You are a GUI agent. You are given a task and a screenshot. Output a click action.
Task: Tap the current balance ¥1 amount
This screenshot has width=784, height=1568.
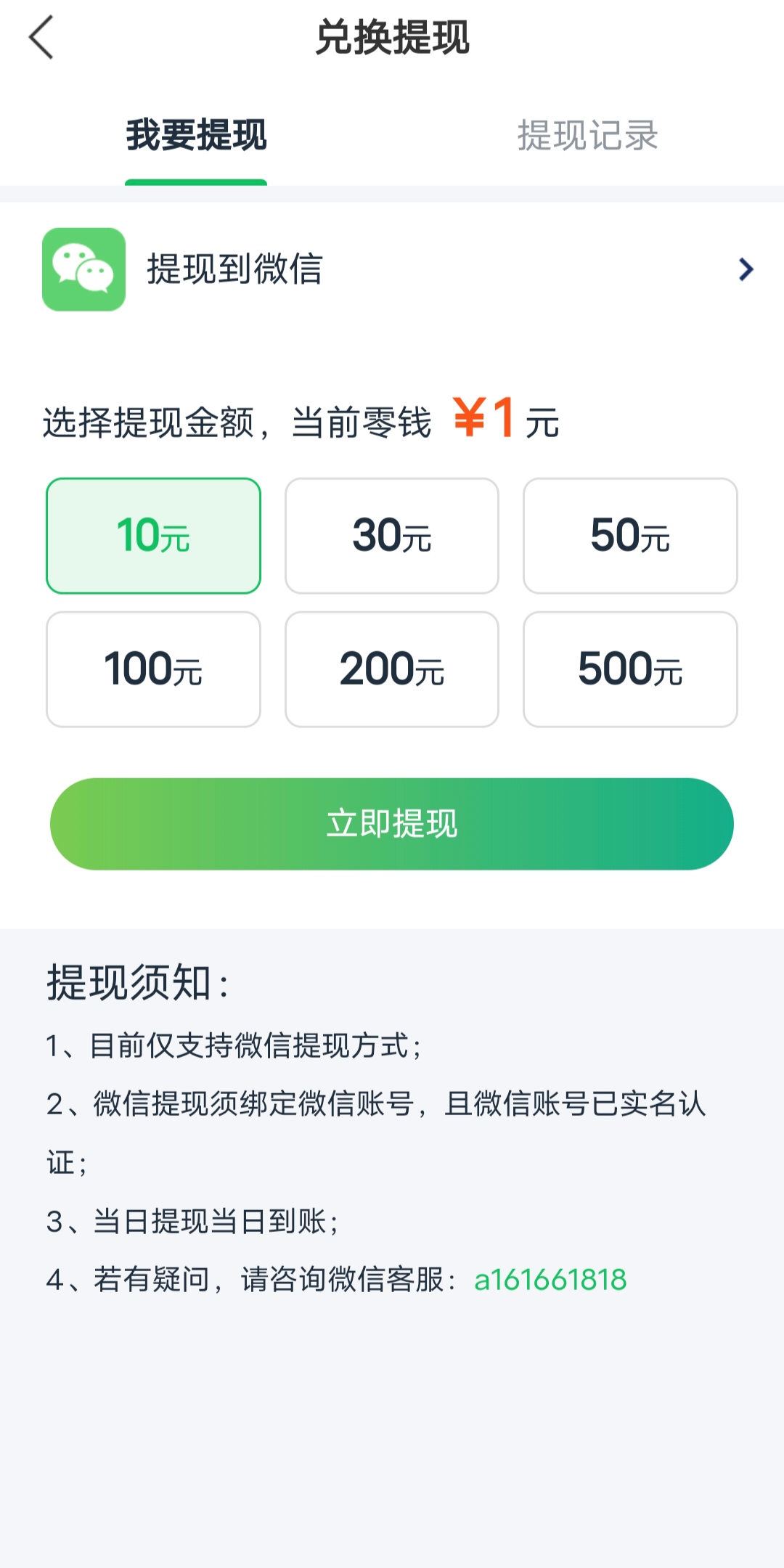485,417
